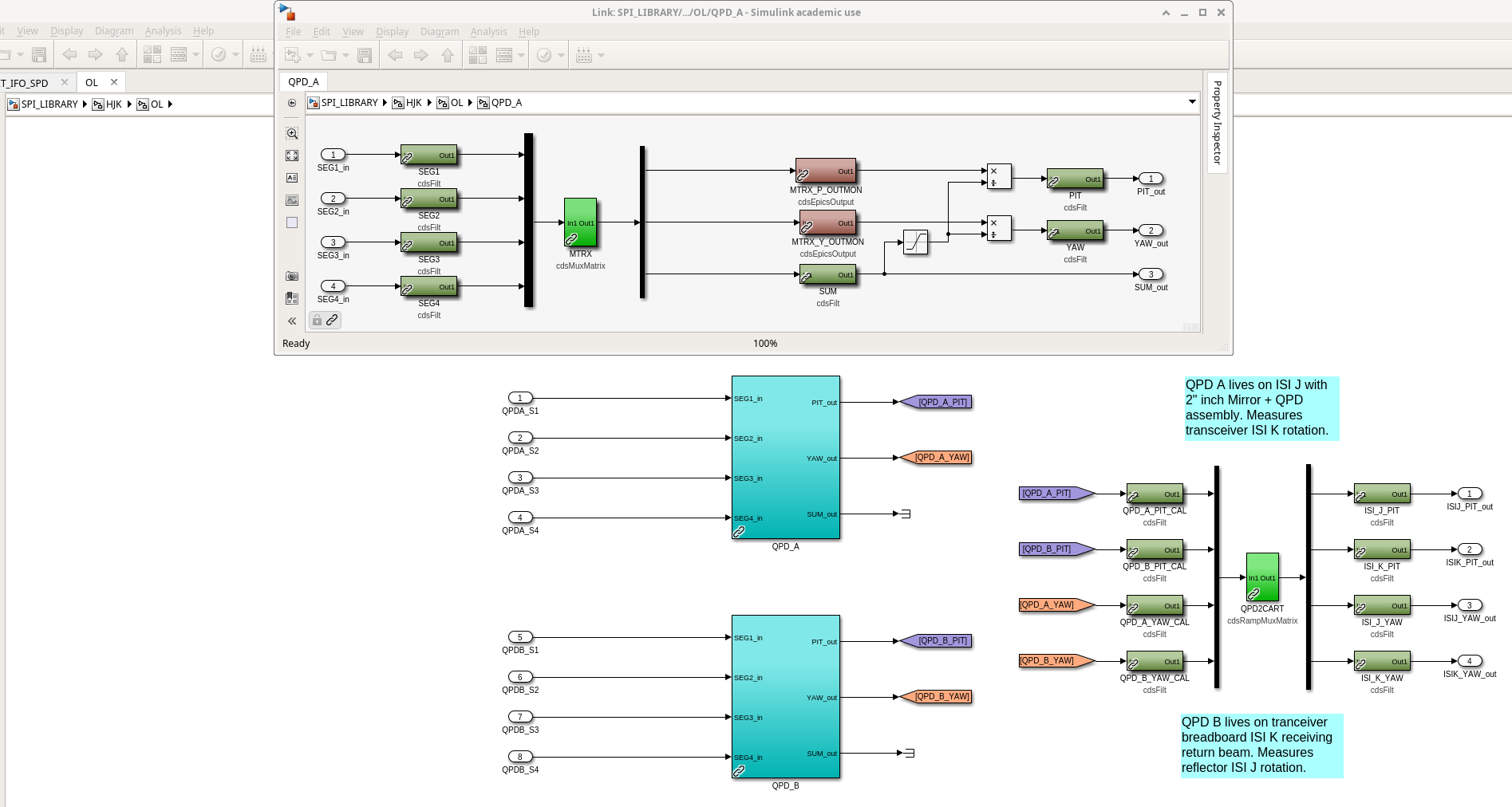1512x807 pixels.
Task: Click the Library Browser toolbar icon
Action: click(478, 55)
